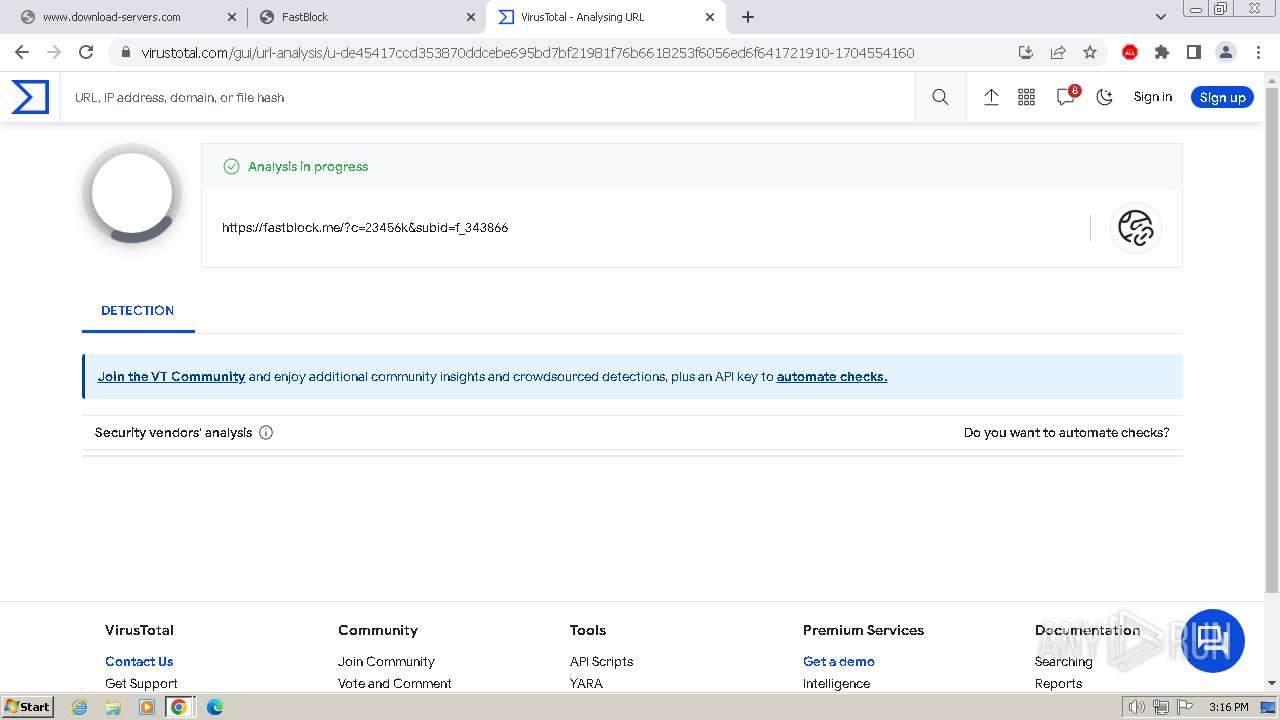This screenshot has width=1280, height=720.
Task: Open the notifications comment icon
Action: (1065, 97)
